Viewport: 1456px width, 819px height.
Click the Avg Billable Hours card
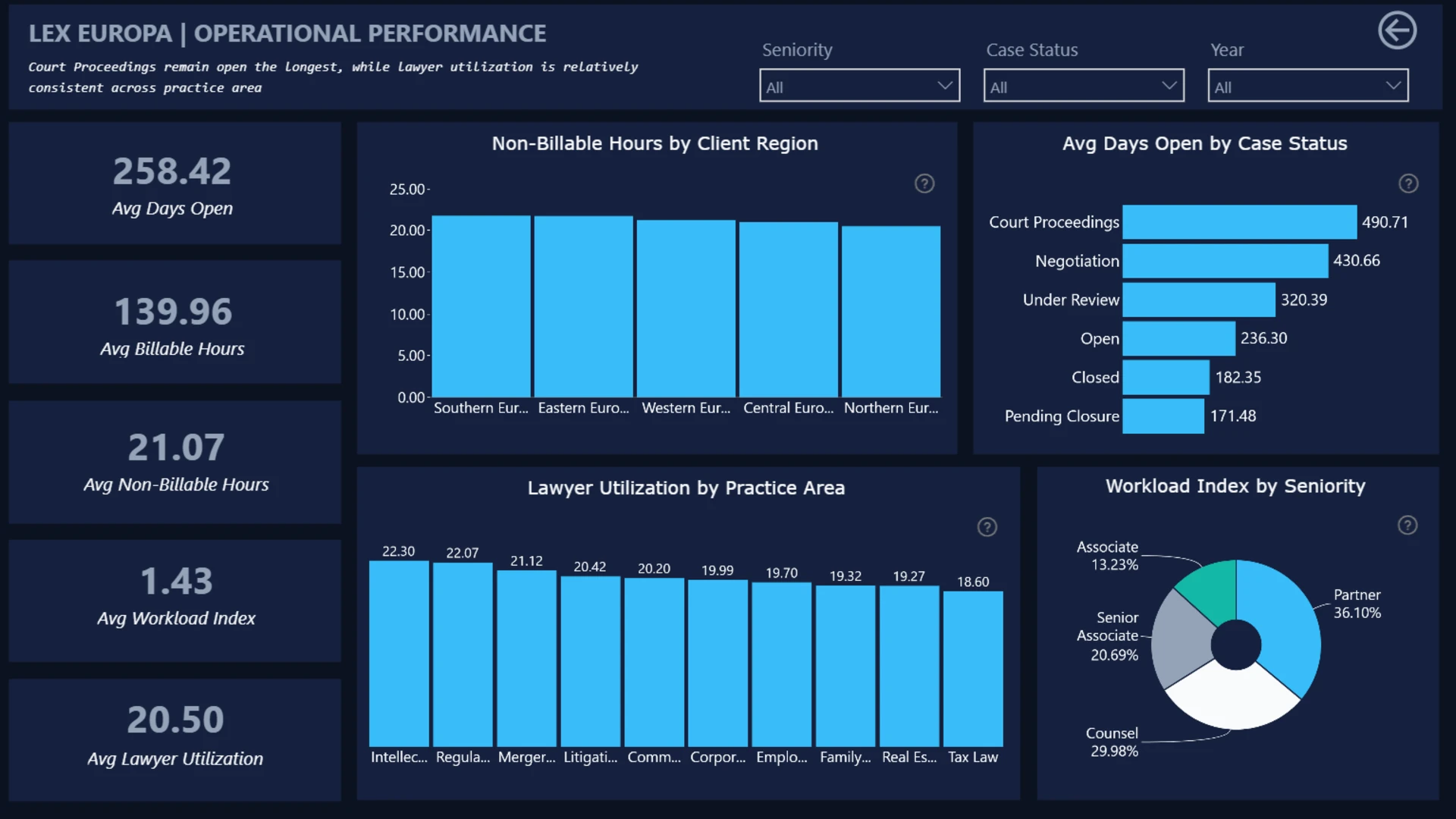pyautogui.click(x=174, y=322)
